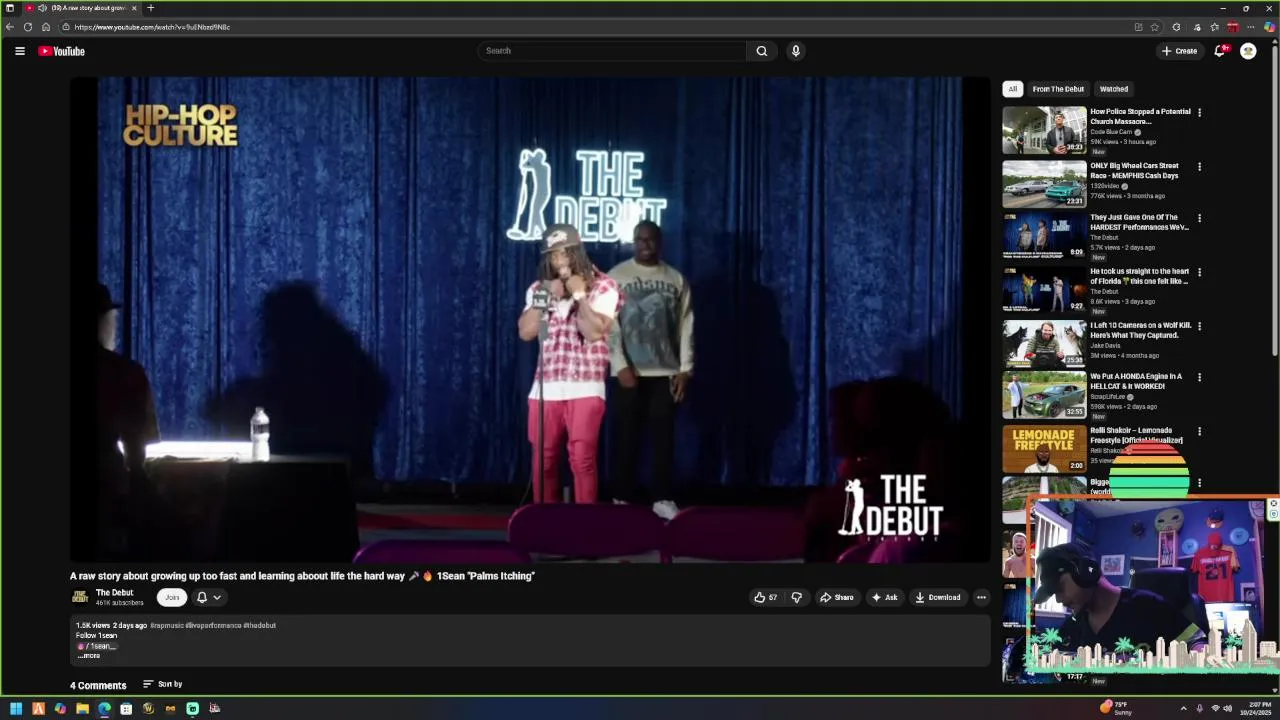Open the 10 Cameras Wolf Kill thumbnail
Image resolution: width=1280 pixels, height=720 pixels.
[1044, 343]
